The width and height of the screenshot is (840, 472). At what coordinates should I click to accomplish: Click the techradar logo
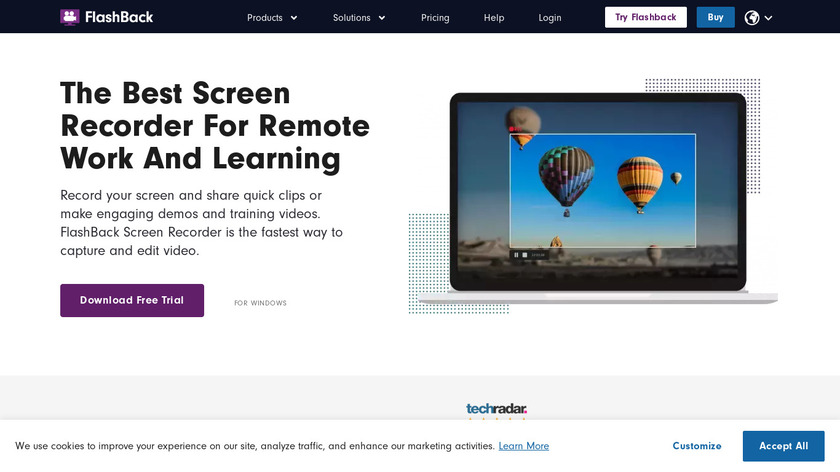[x=496, y=409]
